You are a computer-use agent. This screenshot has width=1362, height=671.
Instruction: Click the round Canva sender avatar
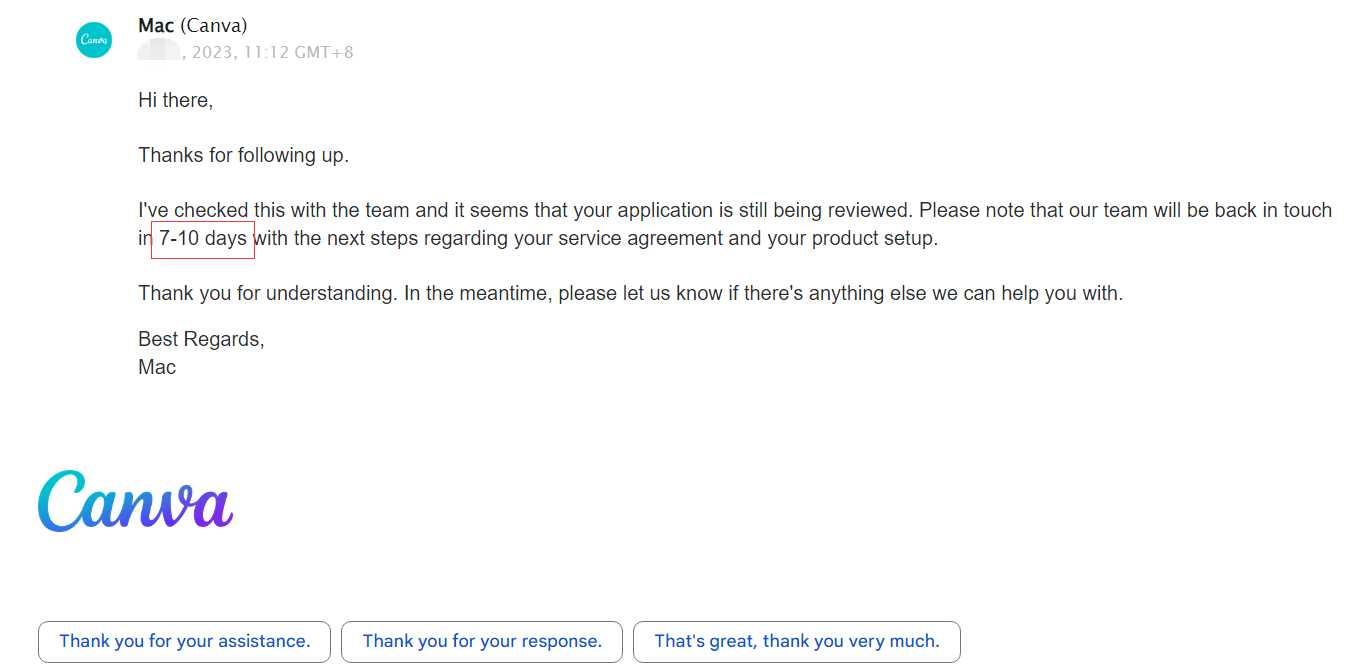tap(94, 40)
